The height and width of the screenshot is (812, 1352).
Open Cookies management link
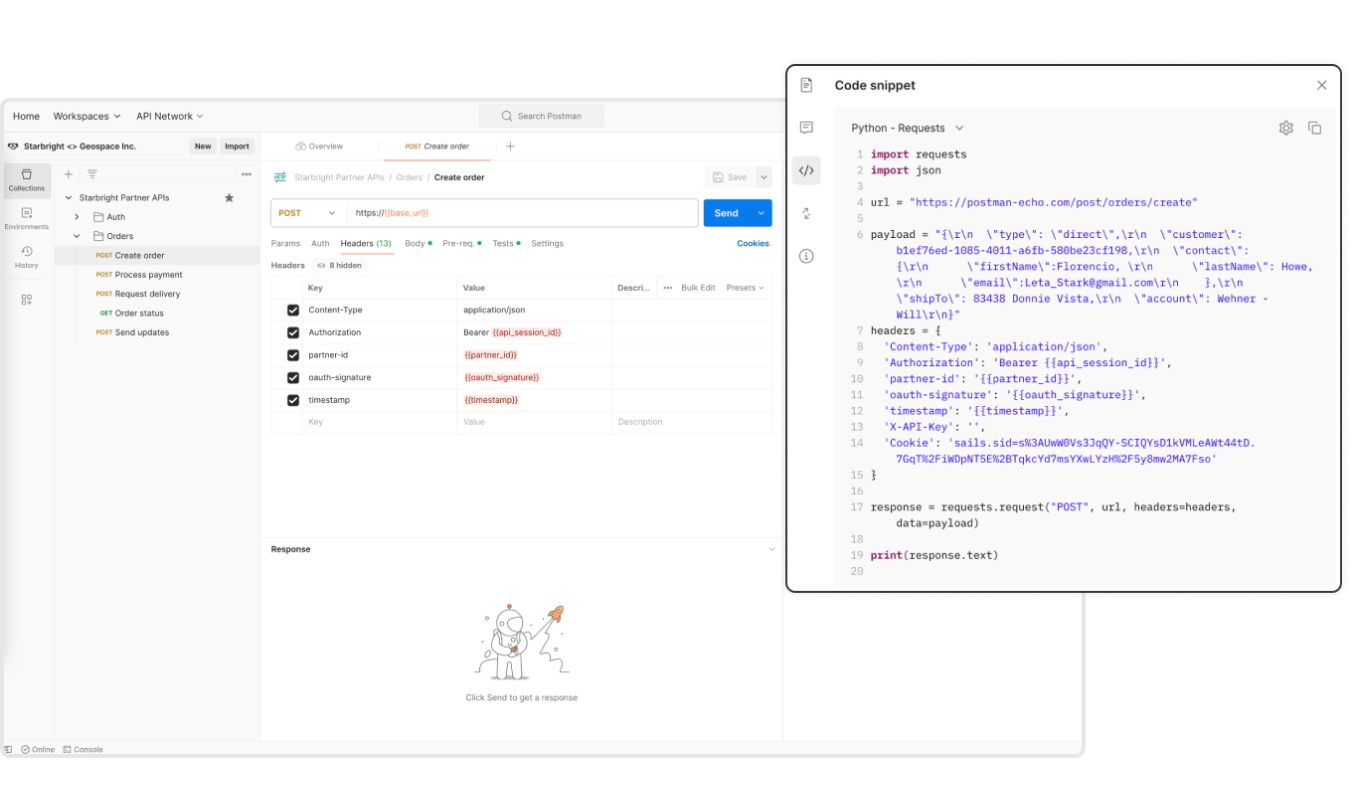tap(753, 243)
